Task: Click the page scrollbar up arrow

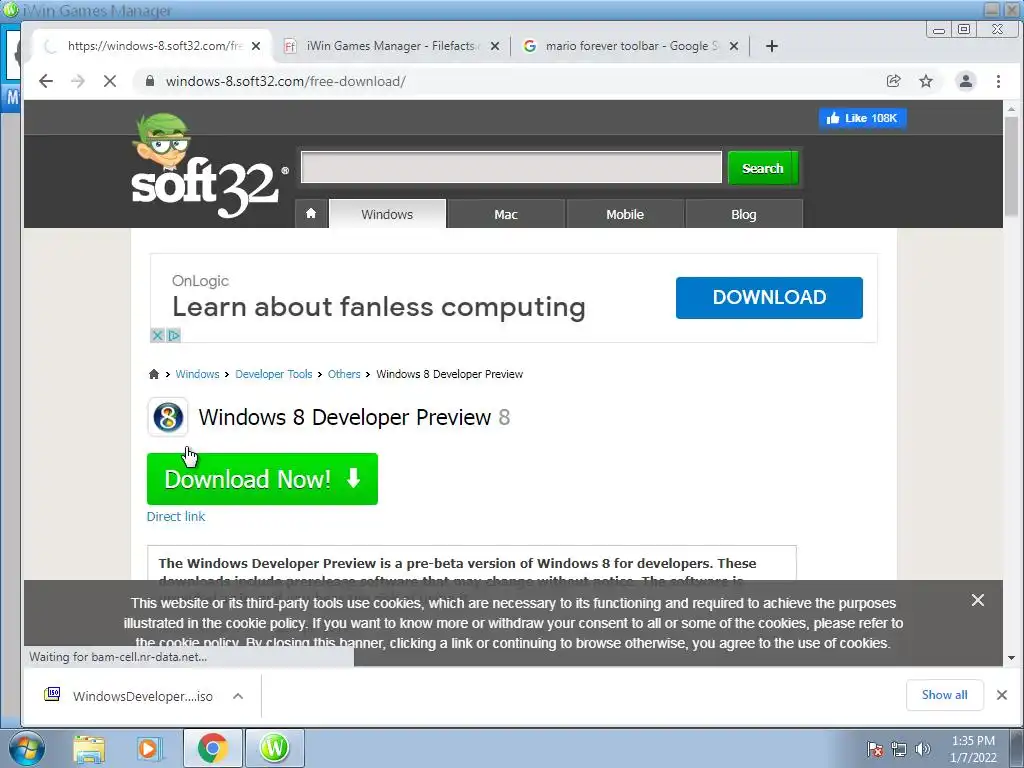Action: coord(1012,108)
